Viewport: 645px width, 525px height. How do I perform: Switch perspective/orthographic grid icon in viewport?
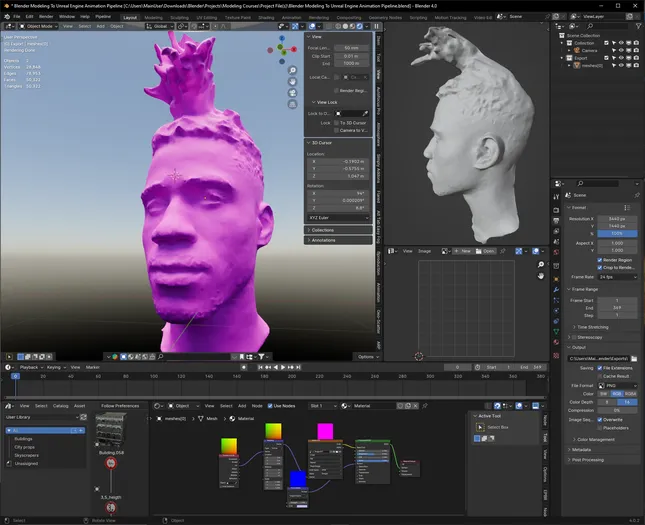[x=292, y=104]
